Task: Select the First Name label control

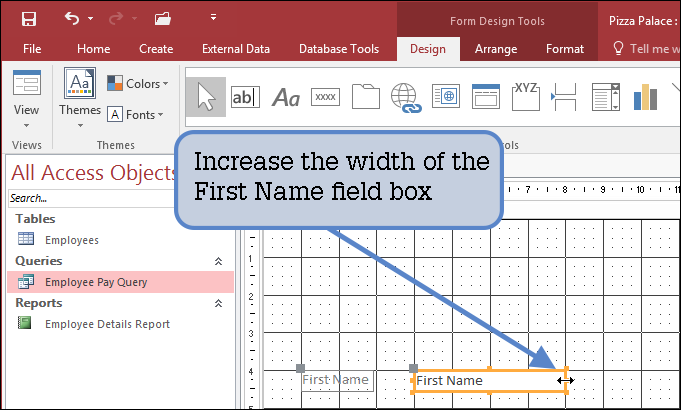Action: click(337, 380)
